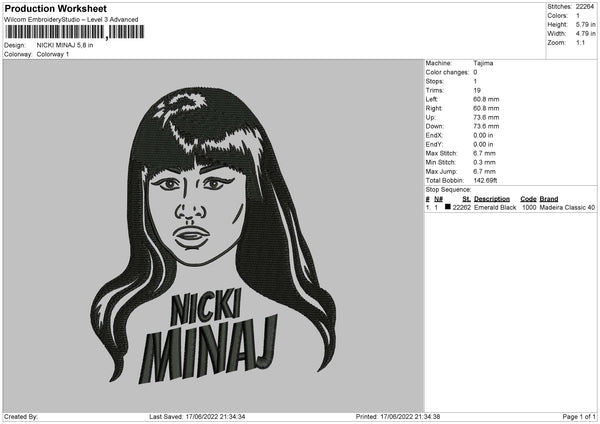Click 'Wilcom EmbroideryStudio – Level 3 Advanced' text
This screenshot has width=600, height=424.
(71, 20)
